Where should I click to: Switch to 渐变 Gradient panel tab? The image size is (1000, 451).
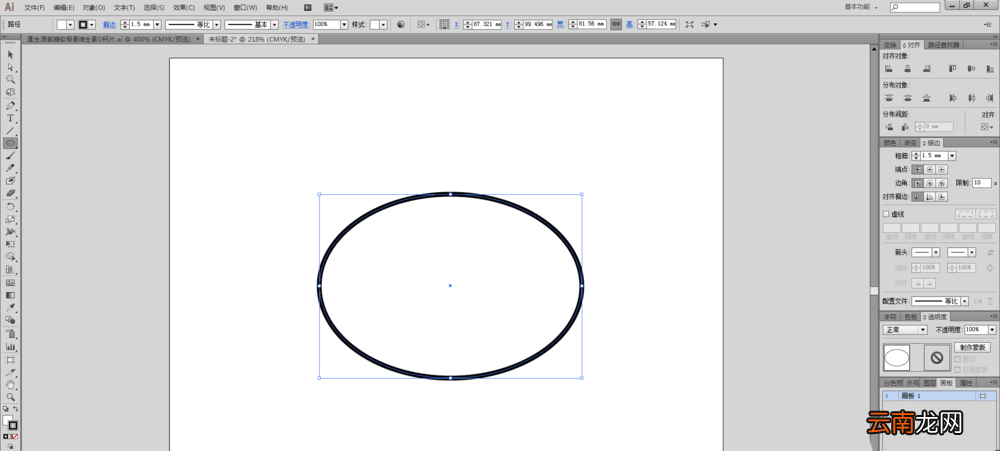point(910,143)
